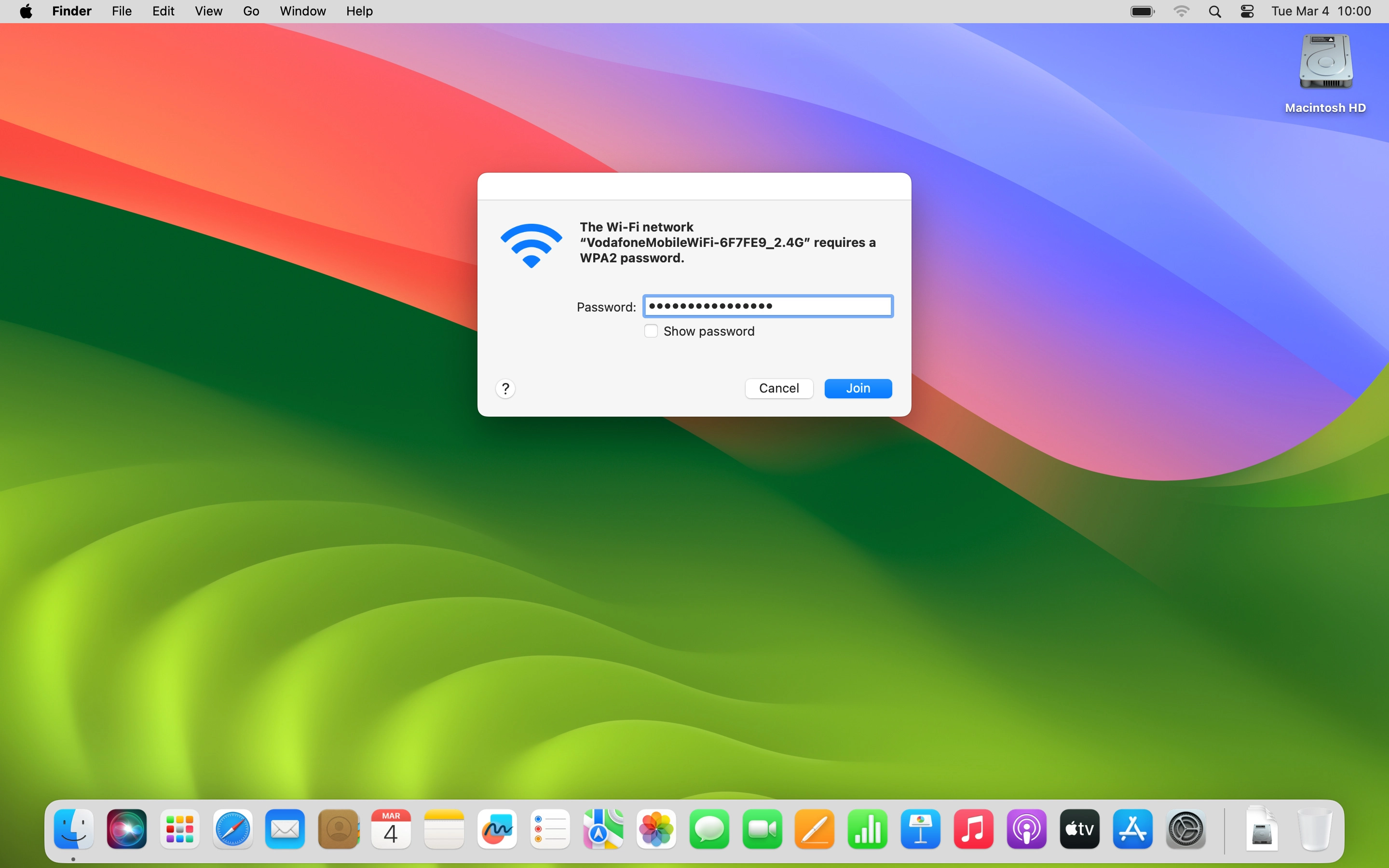Open Finder from the Dock
Image resolution: width=1389 pixels, height=868 pixels.
pyautogui.click(x=73, y=829)
